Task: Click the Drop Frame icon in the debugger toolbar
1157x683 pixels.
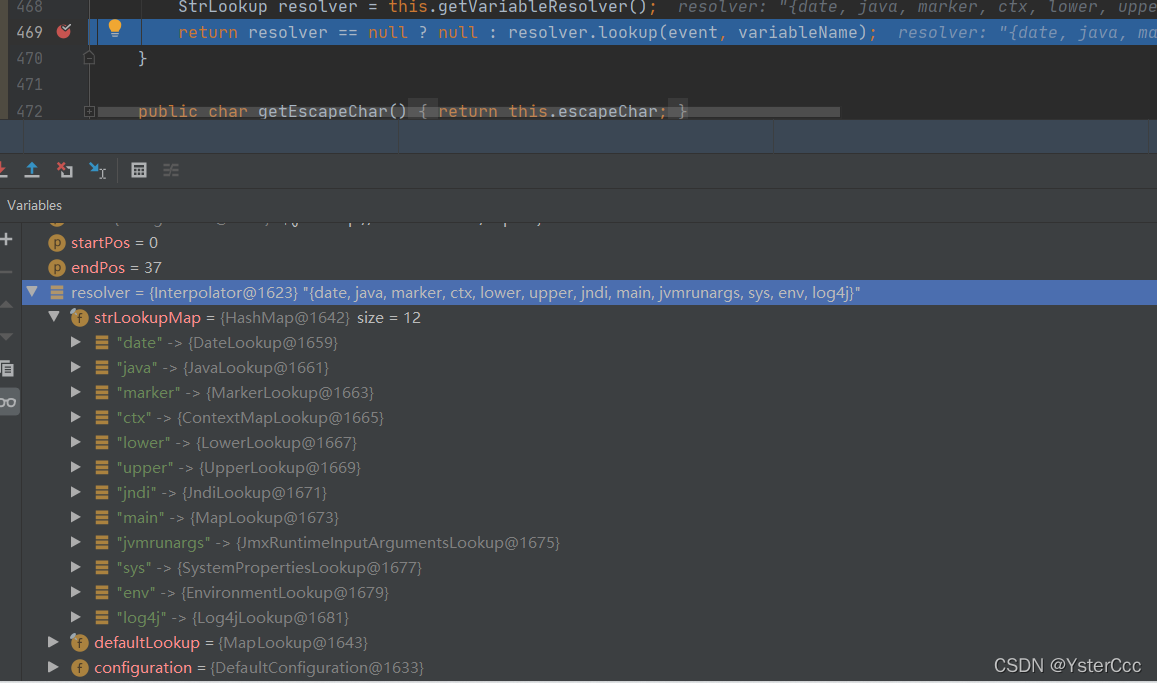Action: click(65, 170)
